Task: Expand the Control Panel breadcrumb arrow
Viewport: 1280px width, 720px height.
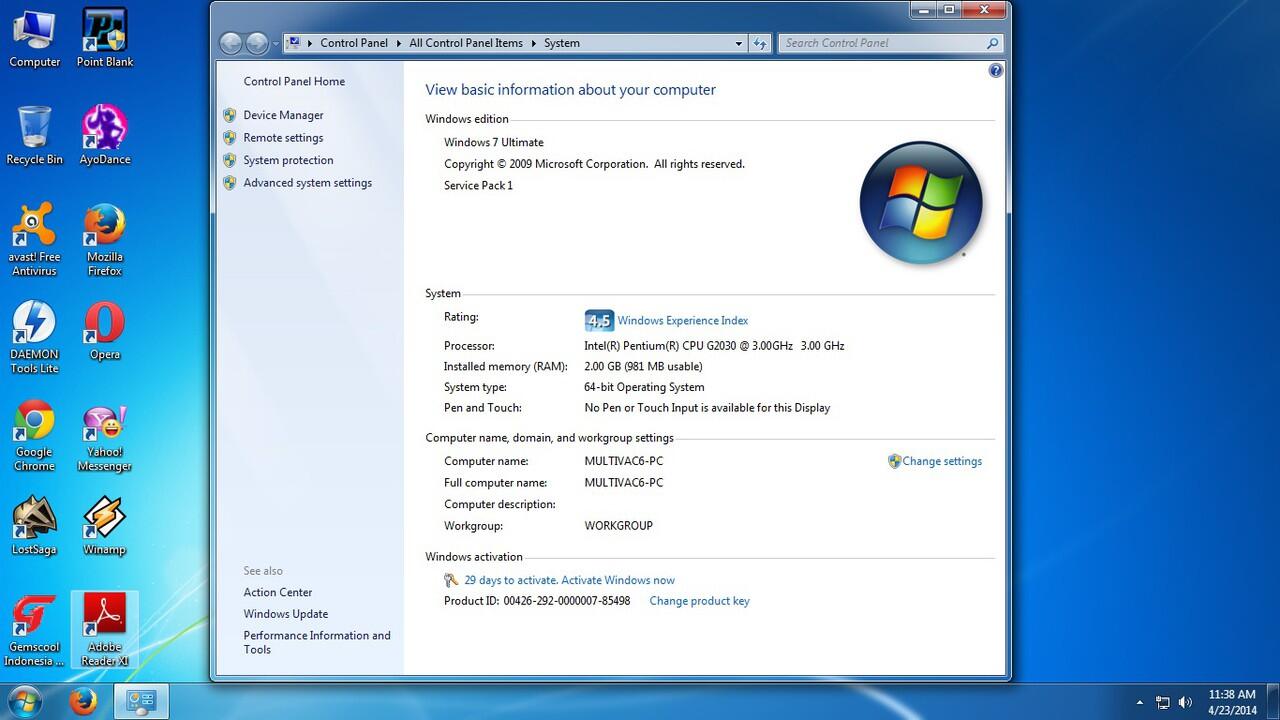Action: [x=398, y=43]
